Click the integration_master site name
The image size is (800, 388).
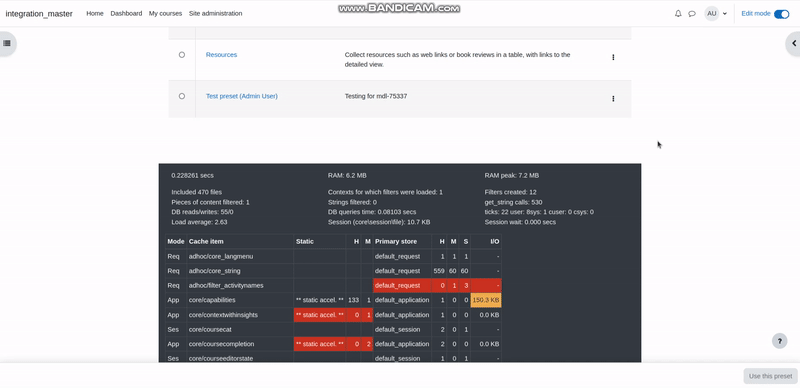pos(39,14)
